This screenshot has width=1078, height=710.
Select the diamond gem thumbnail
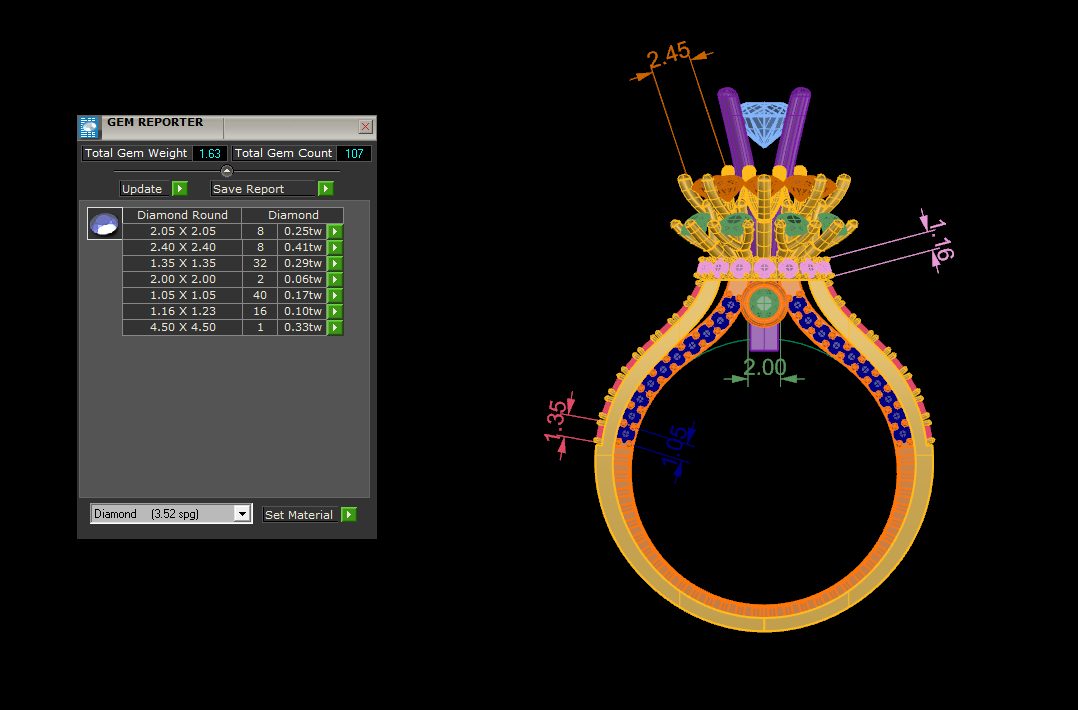click(104, 223)
